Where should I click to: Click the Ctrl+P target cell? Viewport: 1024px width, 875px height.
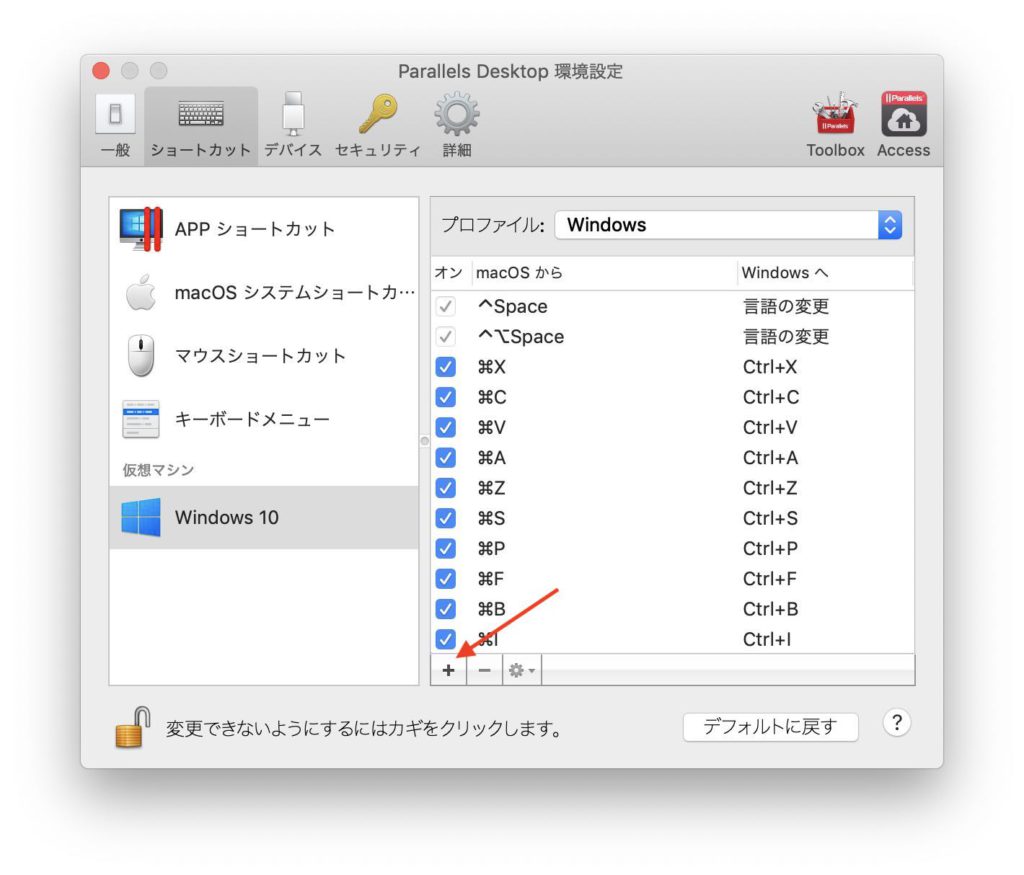(770, 549)
